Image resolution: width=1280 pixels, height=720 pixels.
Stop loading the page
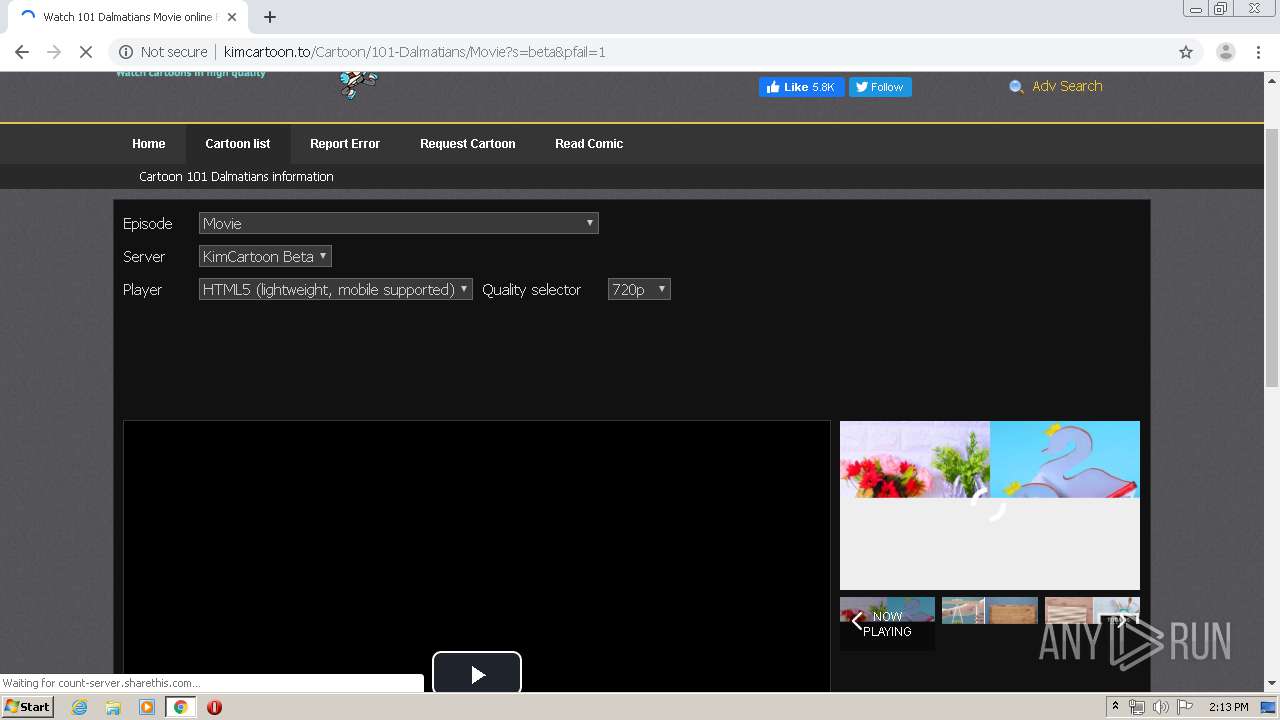tap(86, 52)
